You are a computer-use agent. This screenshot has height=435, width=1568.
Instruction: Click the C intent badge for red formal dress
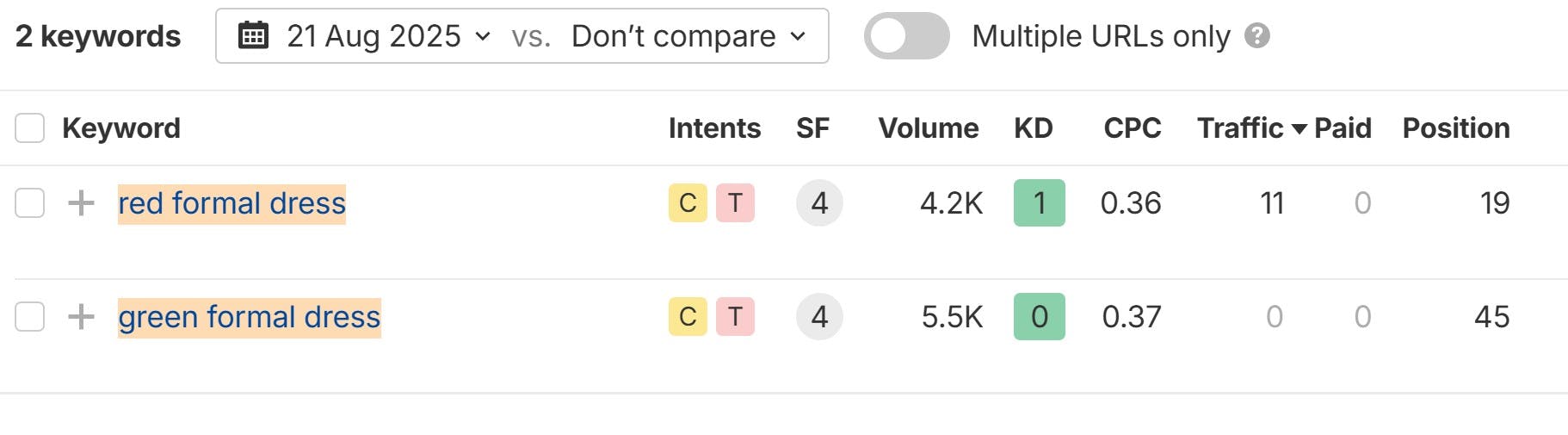[688, 203]
